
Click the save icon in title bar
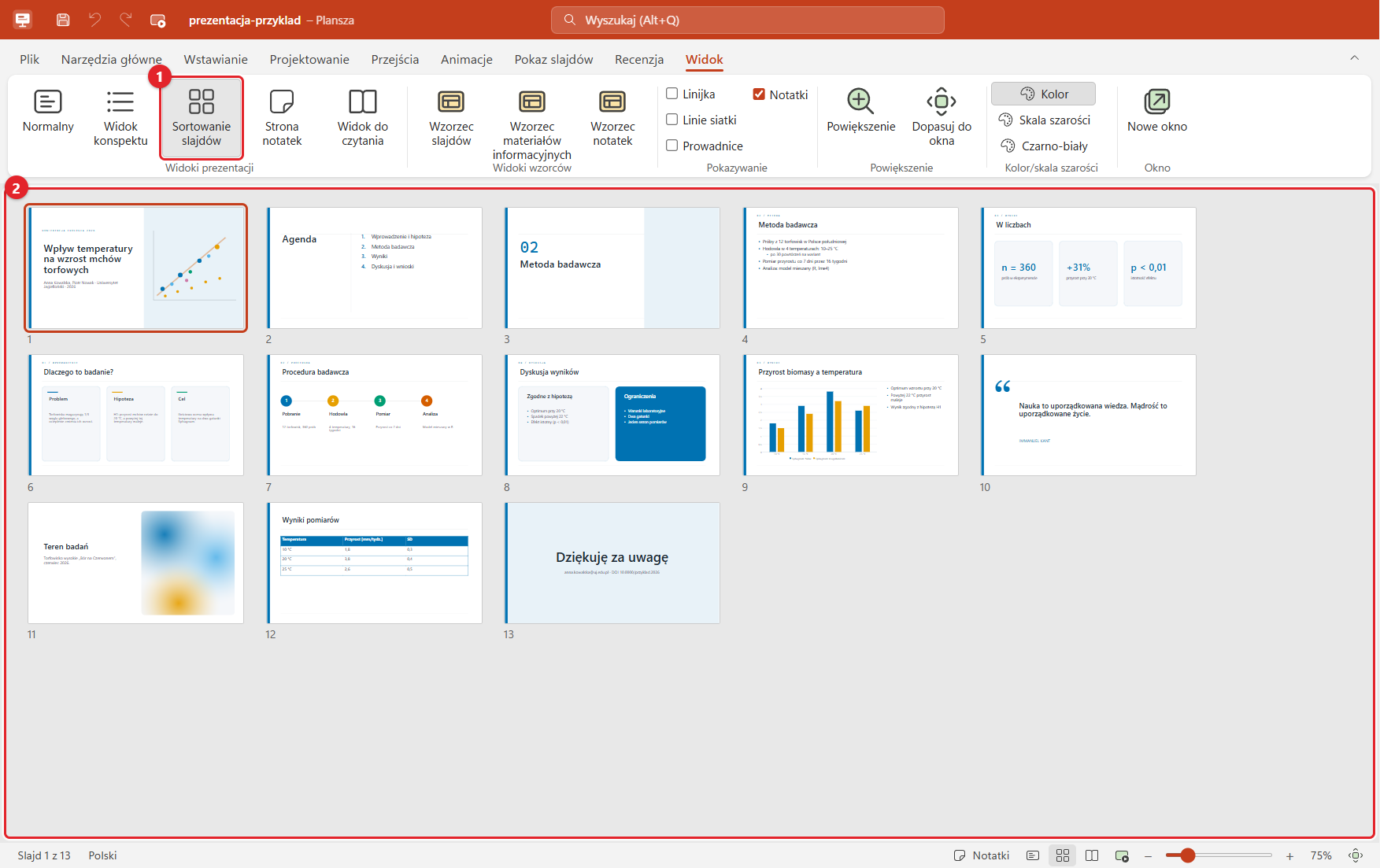tap(63, 20)
